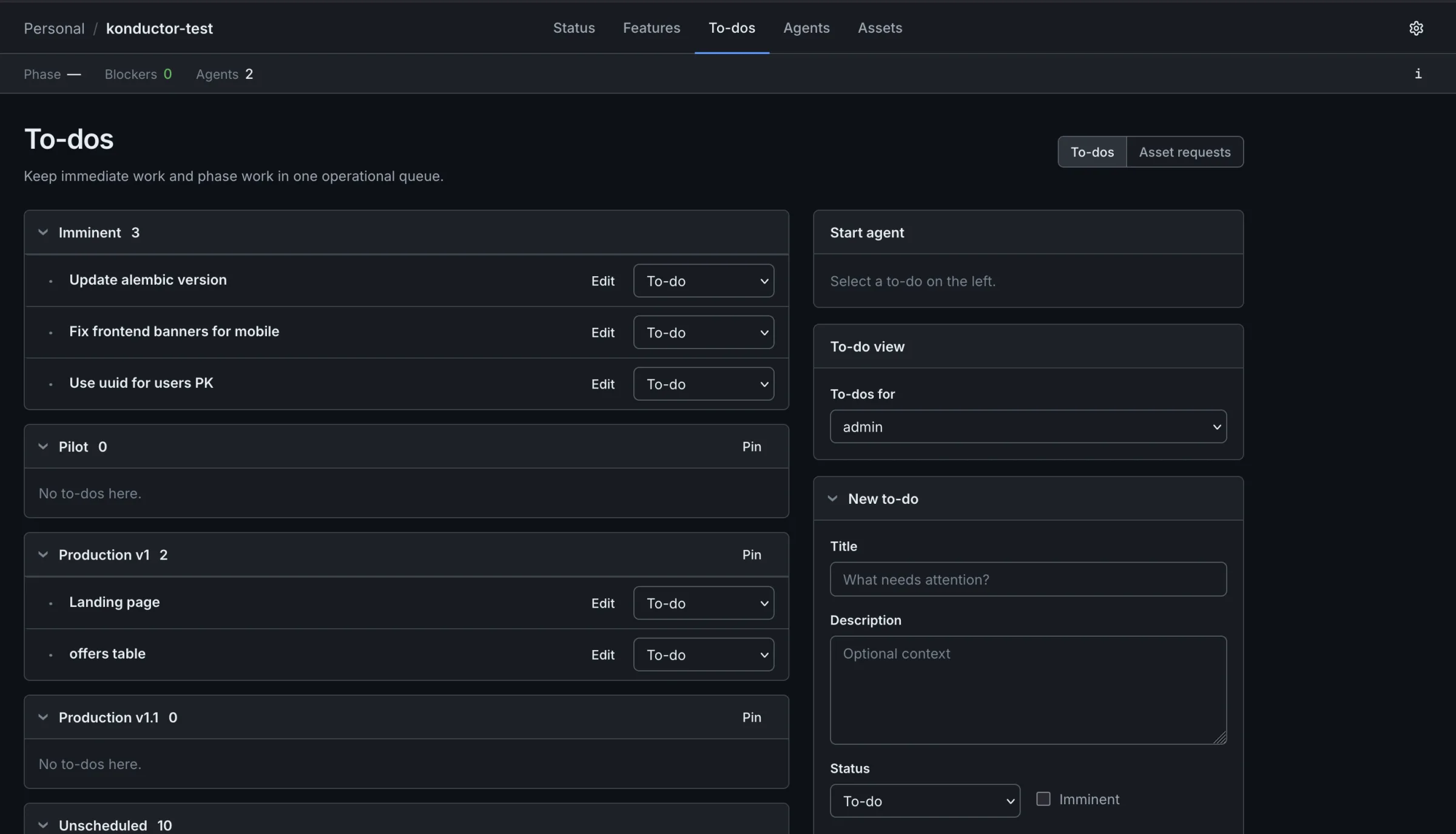This screenshot has height=834, width=1456.
Task: Open status dropdown for Update alembic version
Action: (704, 281)
